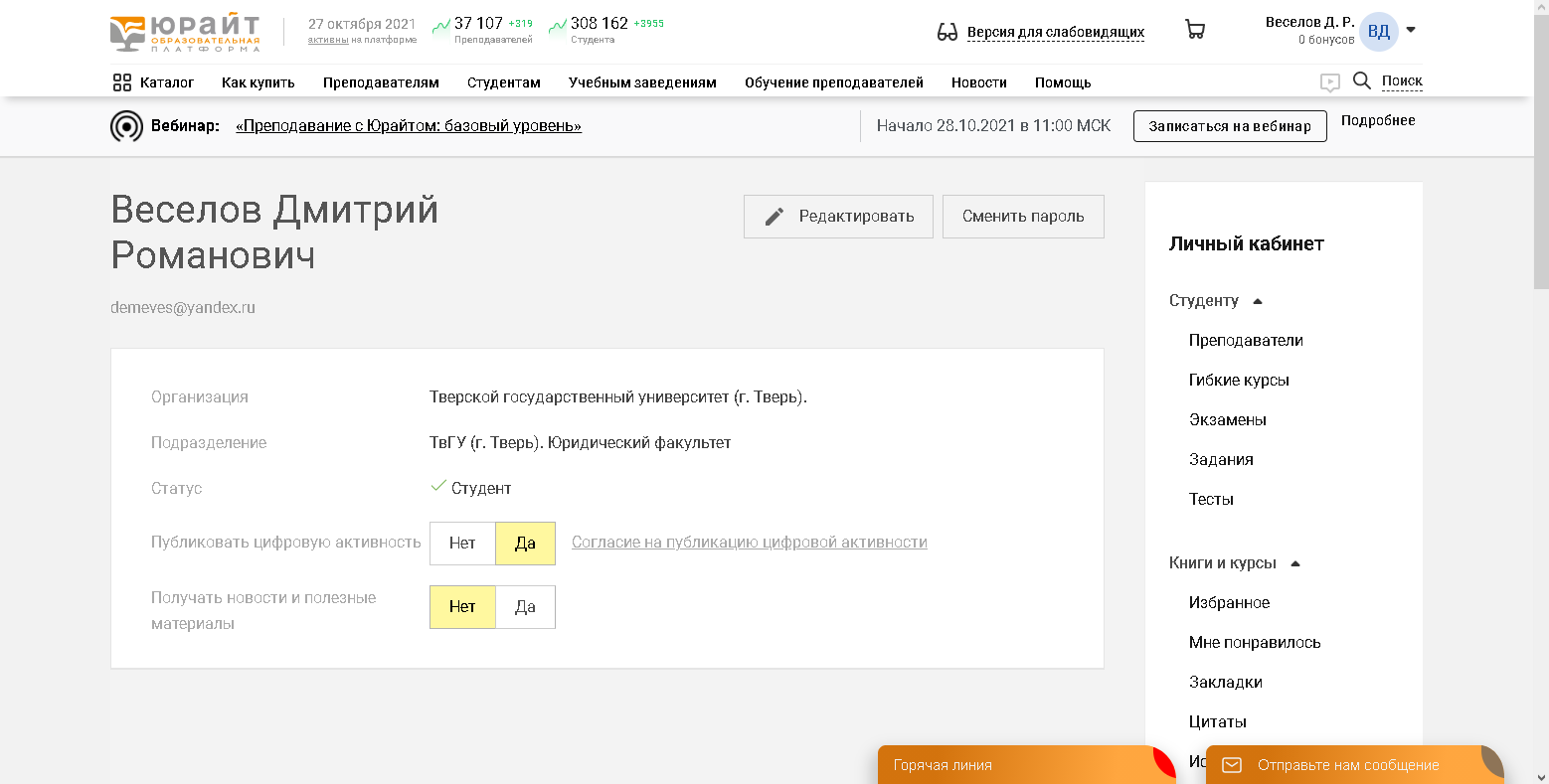1549x784 pixels.
Task: Collapse the Книги и курсы section
Action: (1295, 563)
